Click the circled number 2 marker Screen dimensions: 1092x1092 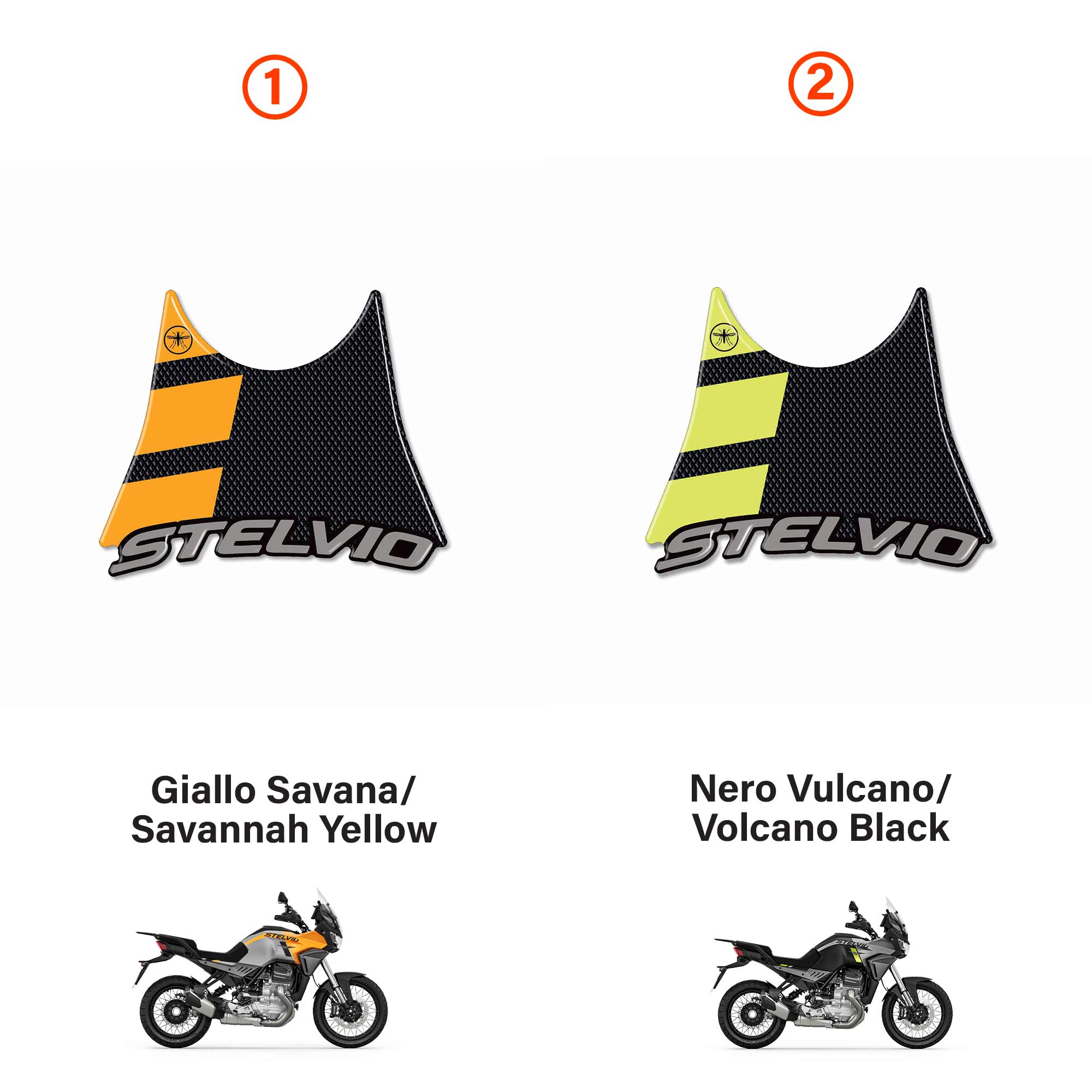pos(821,84)
